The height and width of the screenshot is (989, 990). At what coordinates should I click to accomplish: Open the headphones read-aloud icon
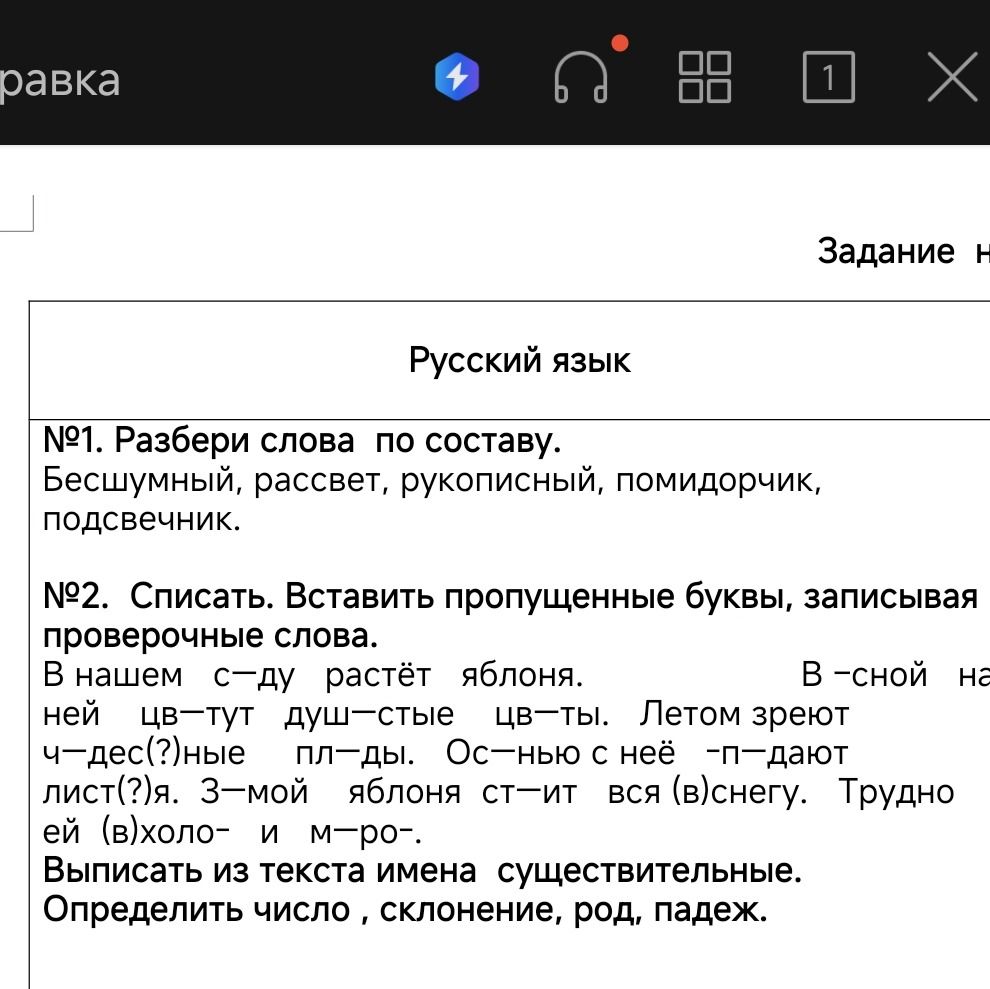pos(581,77)
